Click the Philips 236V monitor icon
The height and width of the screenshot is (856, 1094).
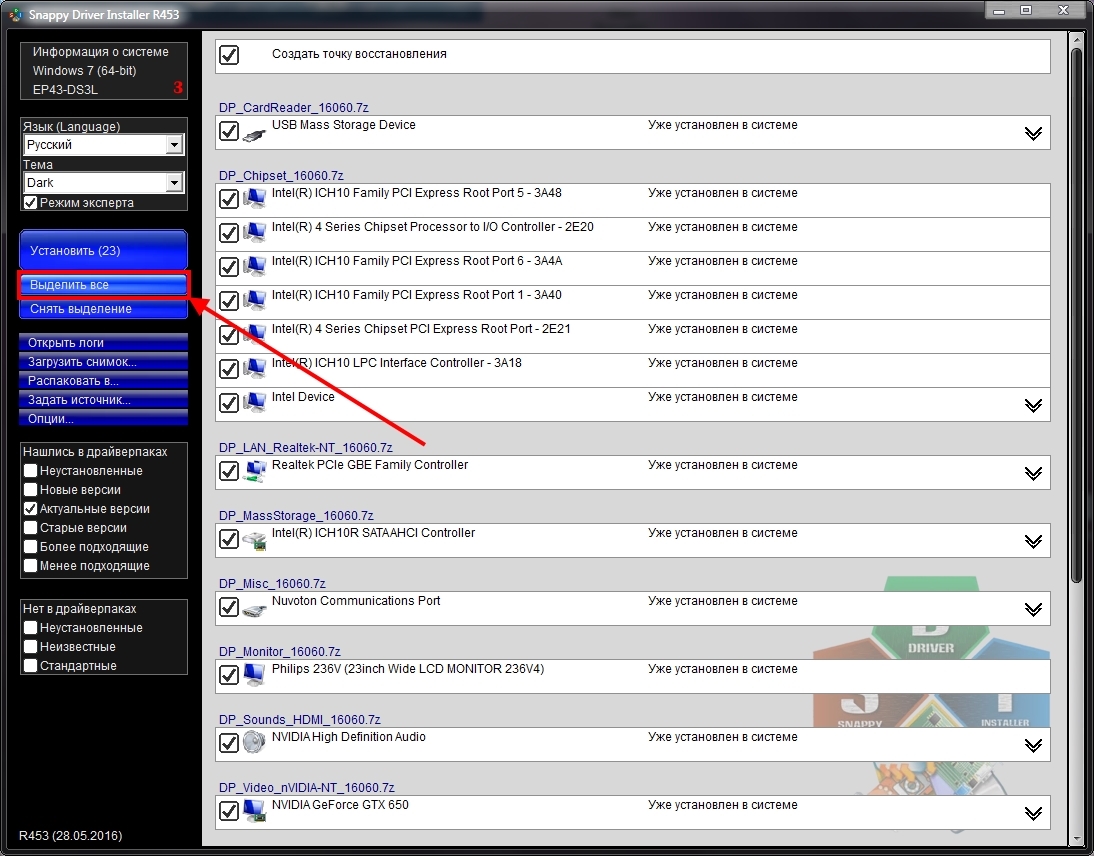tap(255, 675)
